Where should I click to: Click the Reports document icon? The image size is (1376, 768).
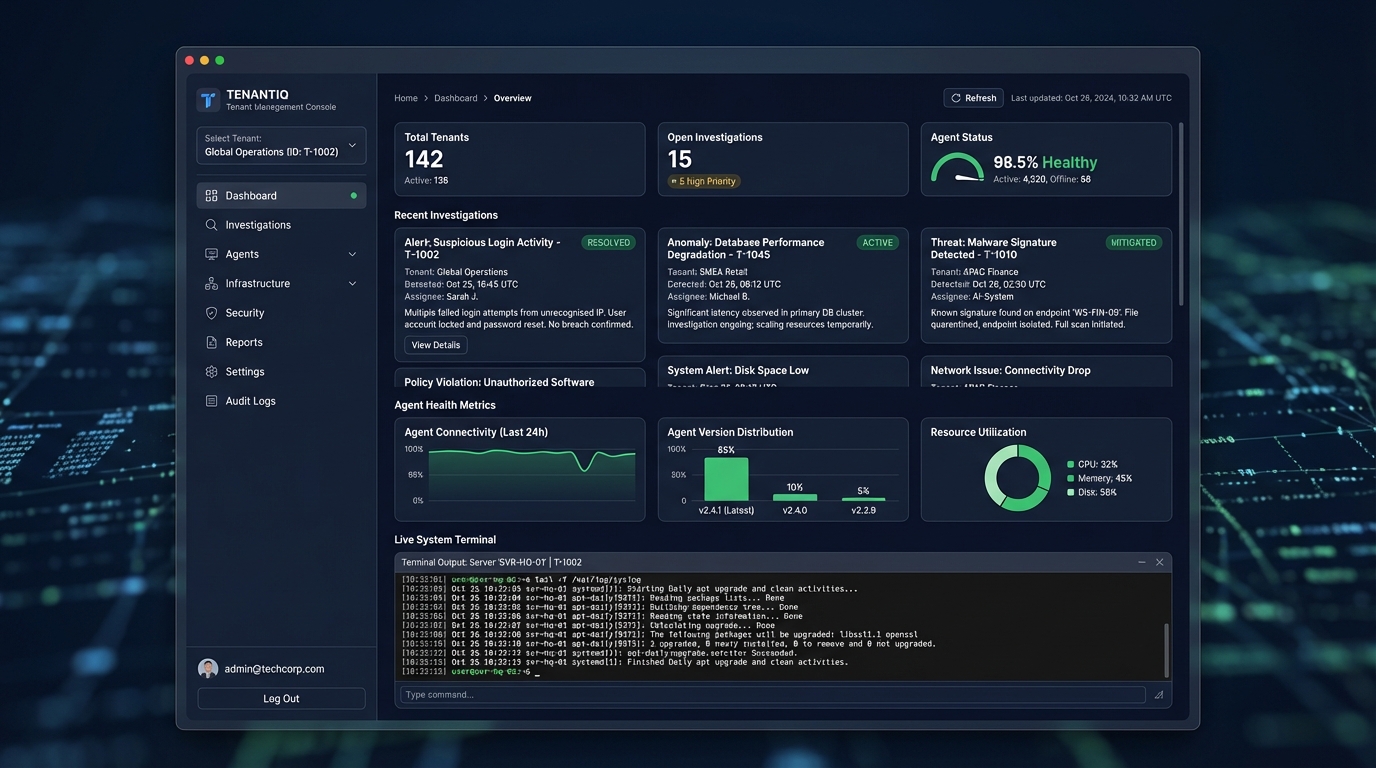pyautogui.click(x=210, y=341)
